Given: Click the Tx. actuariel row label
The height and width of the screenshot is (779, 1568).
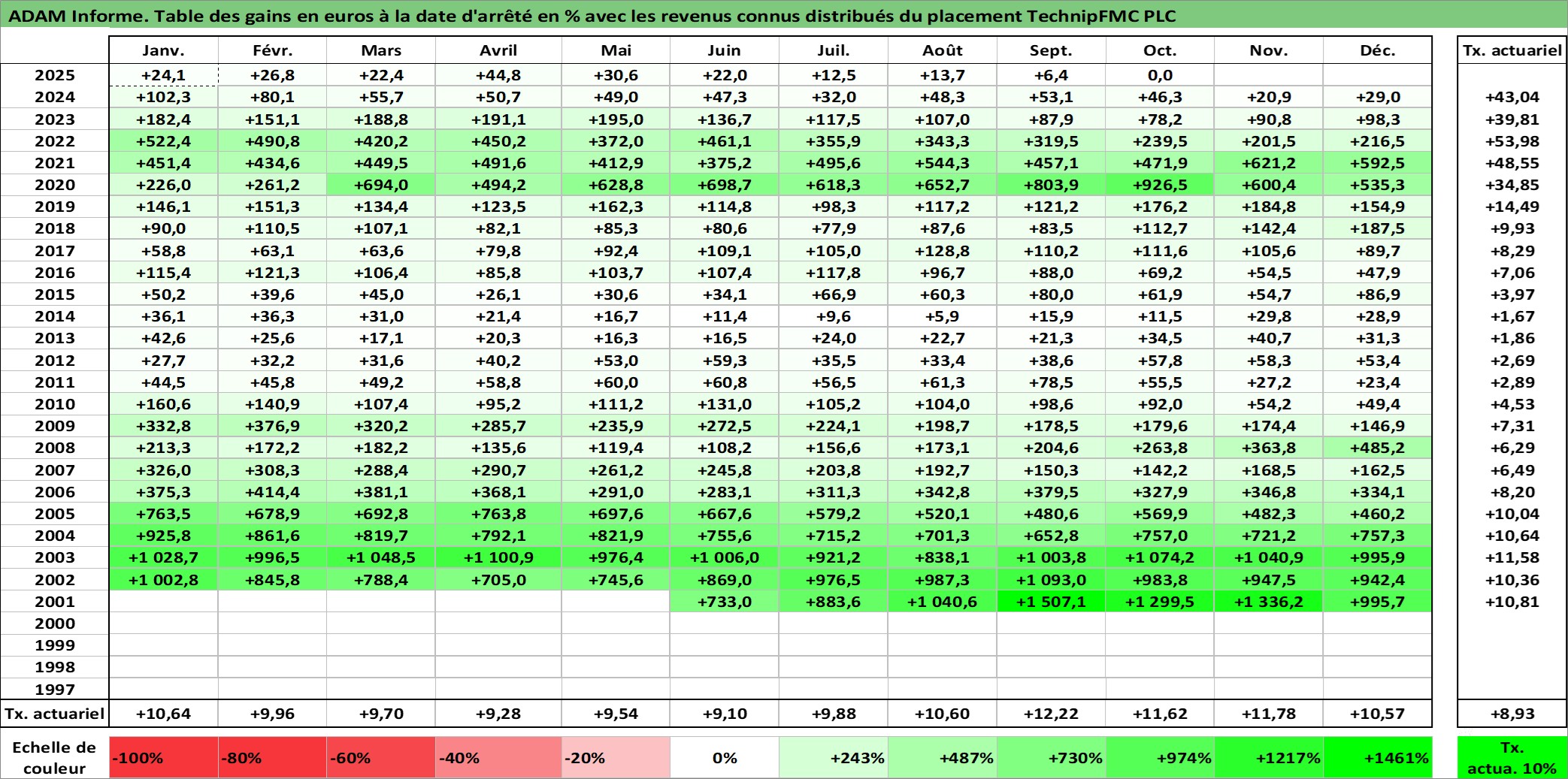Looking at the screenshot, I should click(55, 714).
